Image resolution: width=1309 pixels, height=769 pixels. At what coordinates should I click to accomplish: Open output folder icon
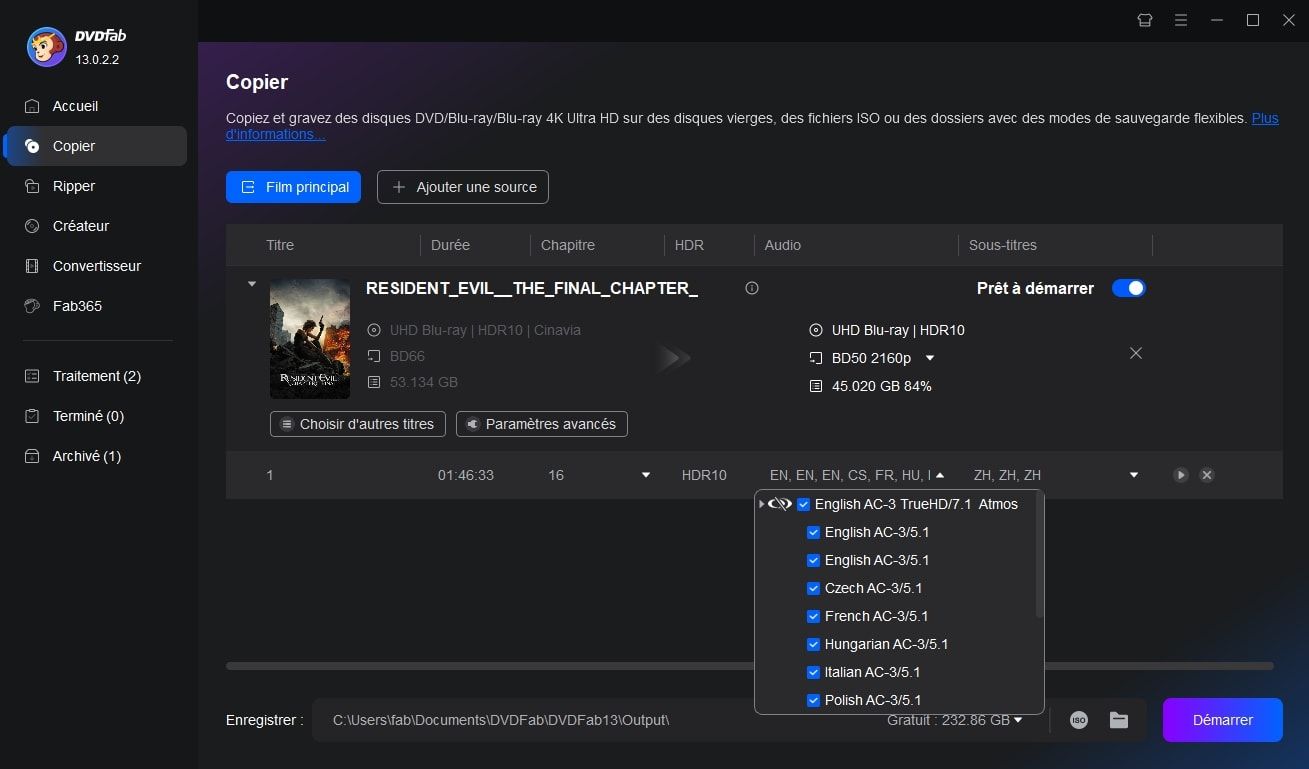pos(1119,720)
